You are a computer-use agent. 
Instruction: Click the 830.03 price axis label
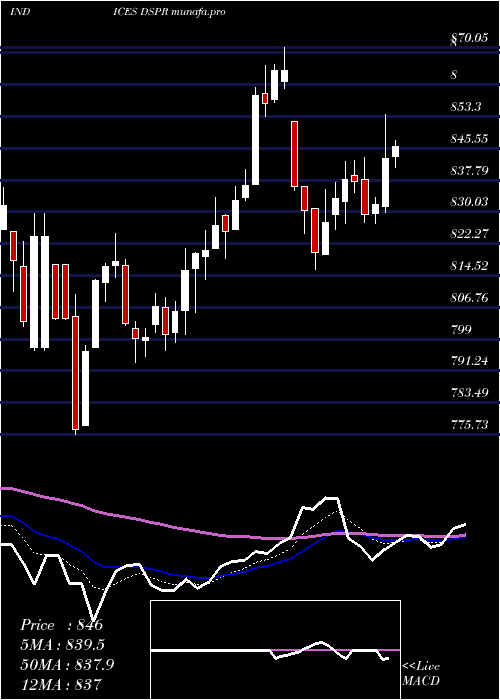pos(469,202)
